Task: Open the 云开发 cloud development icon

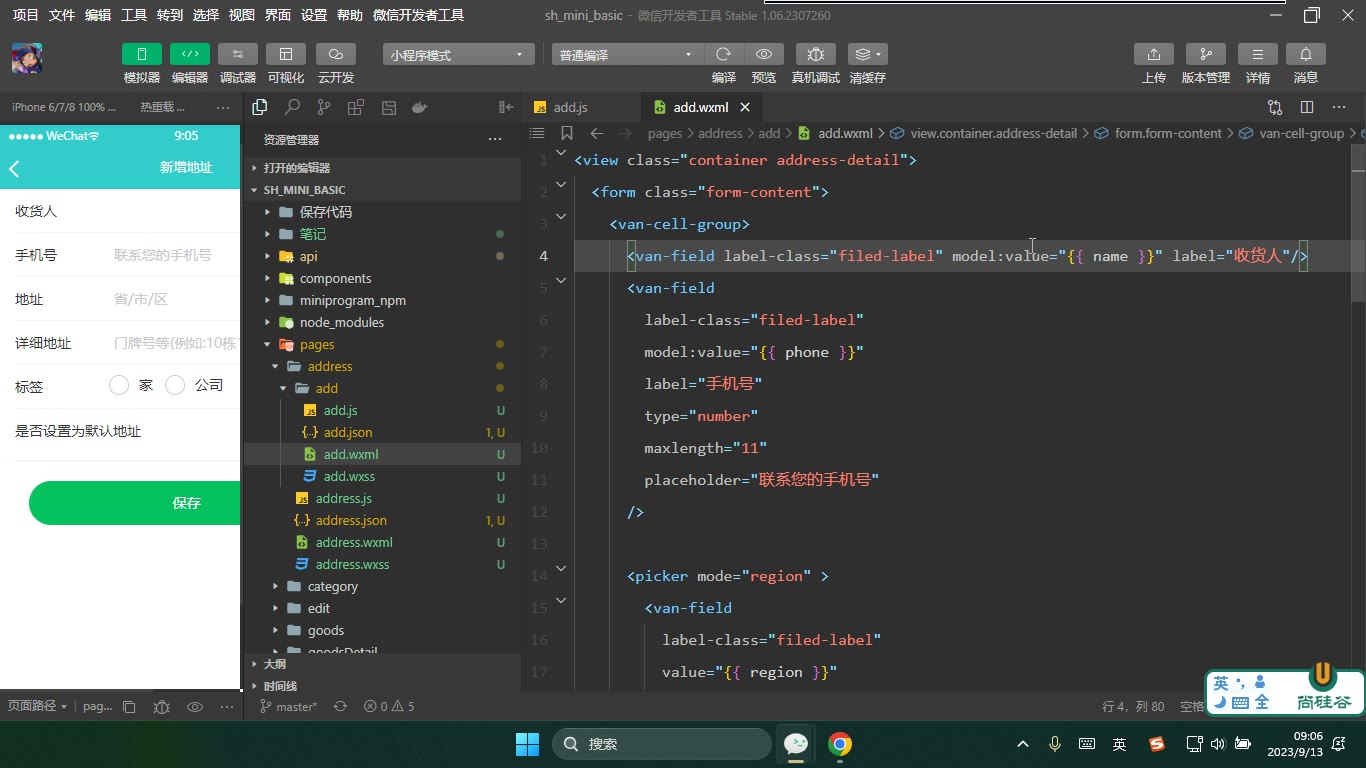Action: [336, 54]
